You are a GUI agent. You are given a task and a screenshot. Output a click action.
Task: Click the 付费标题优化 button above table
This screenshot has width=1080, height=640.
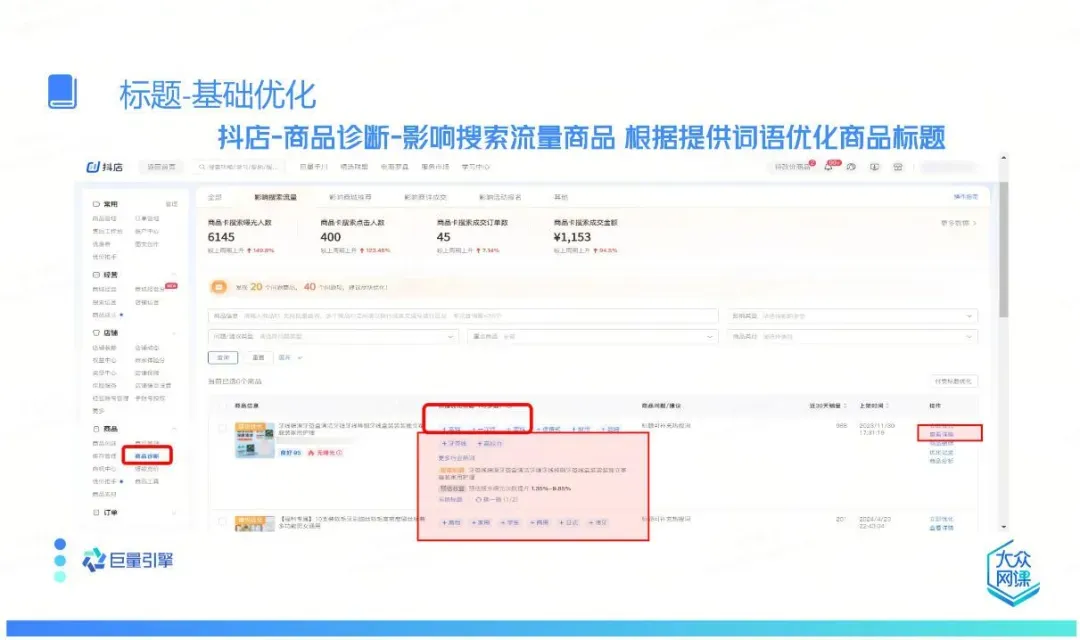click(953, 381)
